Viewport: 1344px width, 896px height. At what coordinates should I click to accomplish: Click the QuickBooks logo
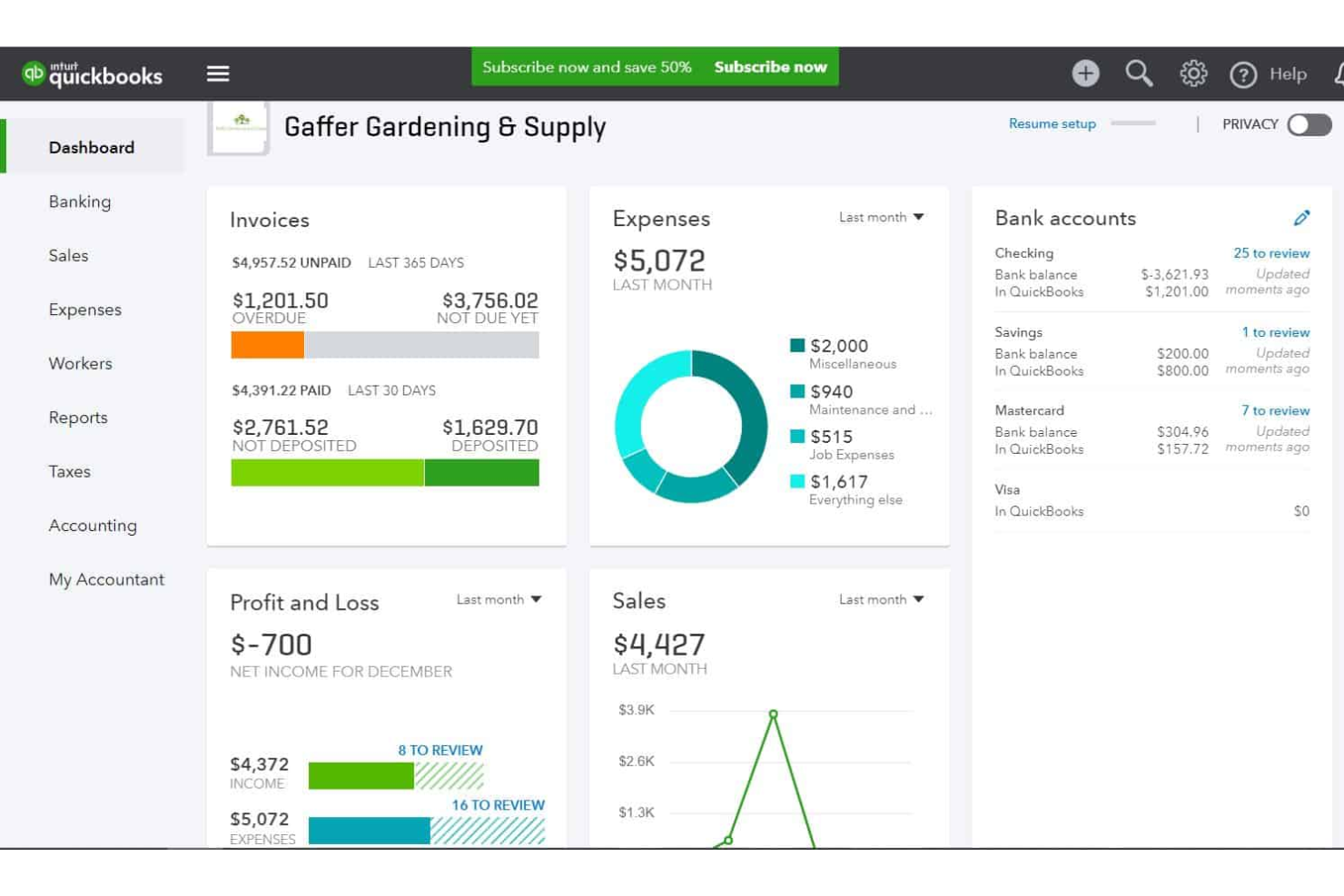coord(93,74)
